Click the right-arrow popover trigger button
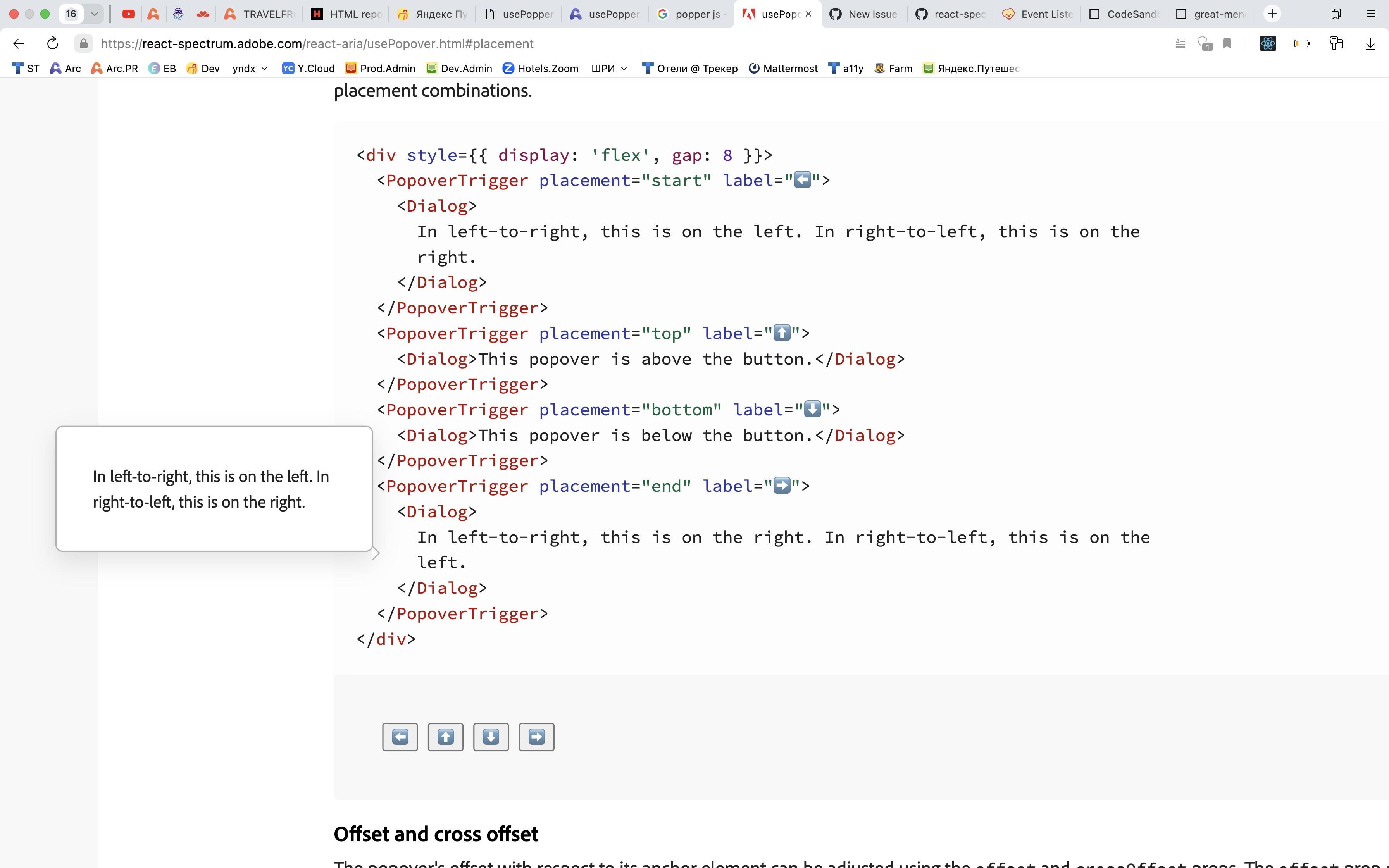The width and height of the screenshot is (1389, 868). [x=536, y=737]
